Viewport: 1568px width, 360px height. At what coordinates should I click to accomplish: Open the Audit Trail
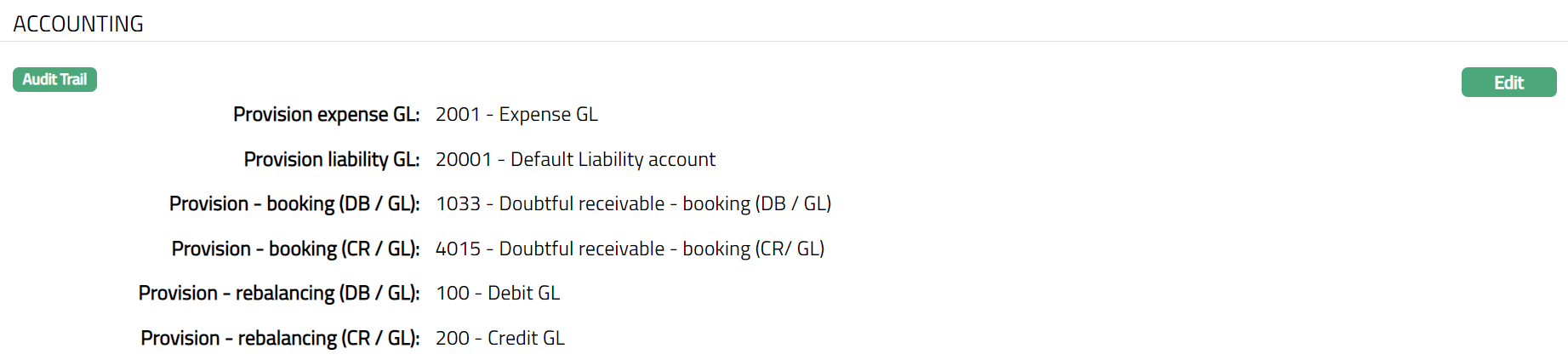pos(54,79)
